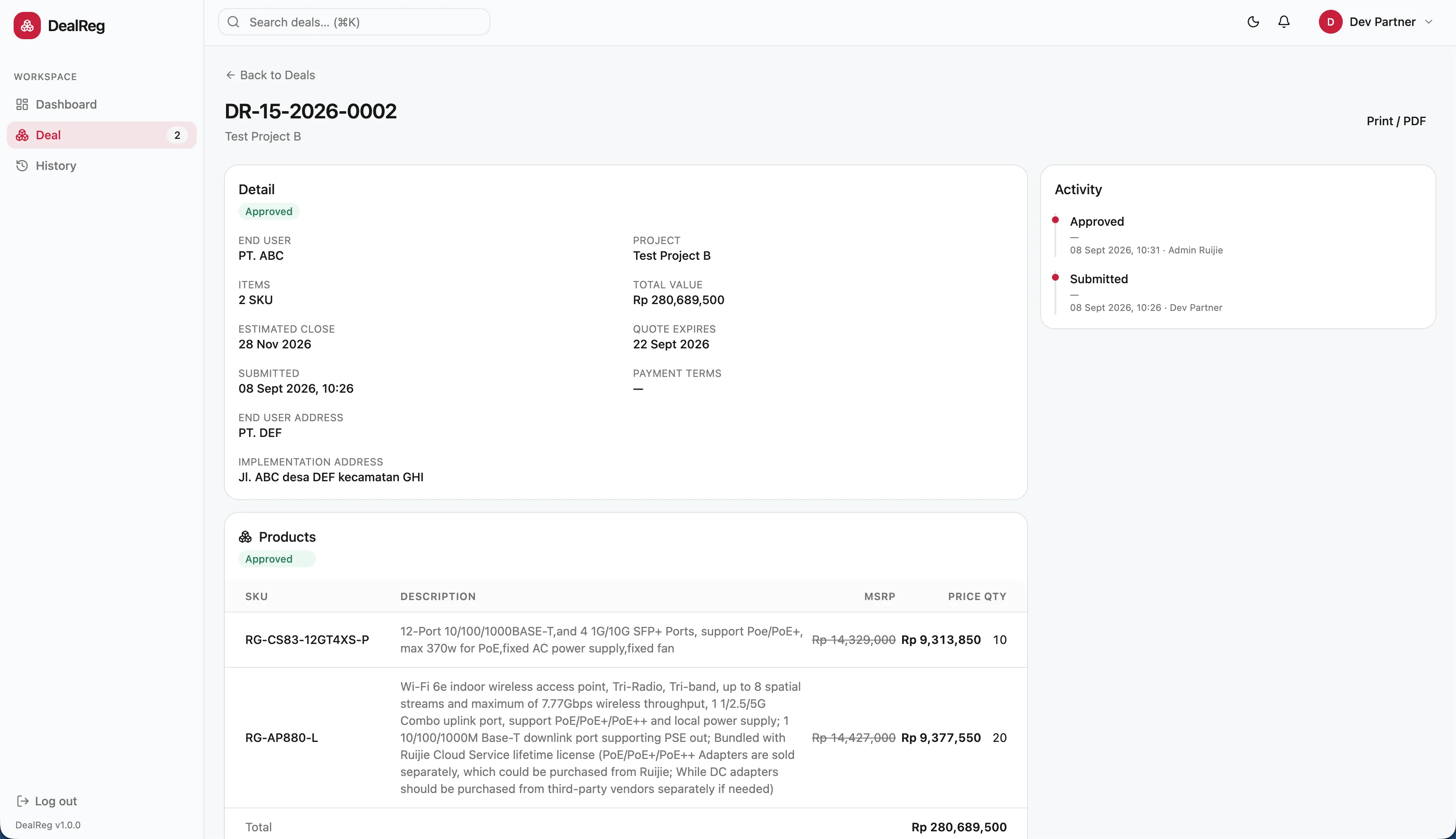Open Dashboard in the sidebar
Screen dimensions: 1456x839
pos(102,104)
